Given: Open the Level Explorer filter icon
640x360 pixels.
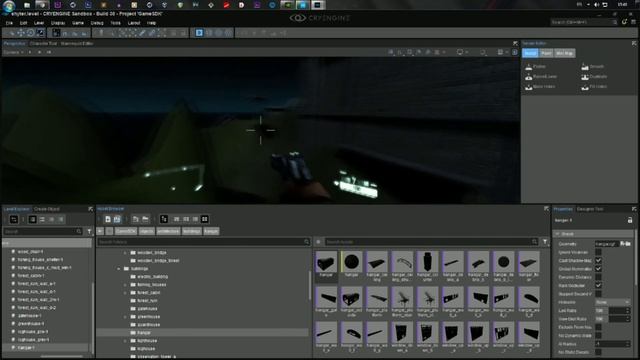Looking at the screenshot, I should (89, 231).
